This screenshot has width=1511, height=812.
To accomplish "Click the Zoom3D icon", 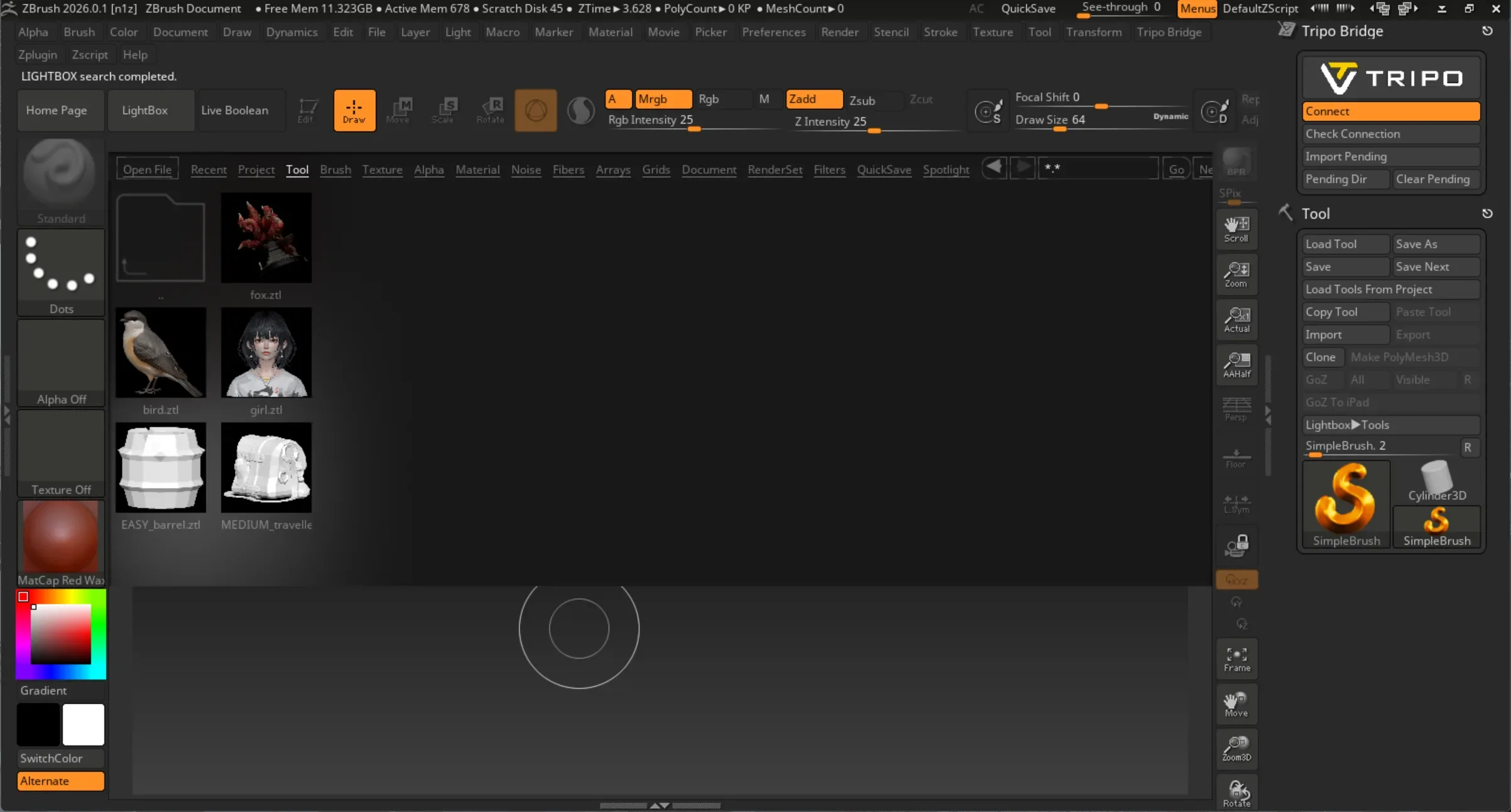I will 1236,750.
